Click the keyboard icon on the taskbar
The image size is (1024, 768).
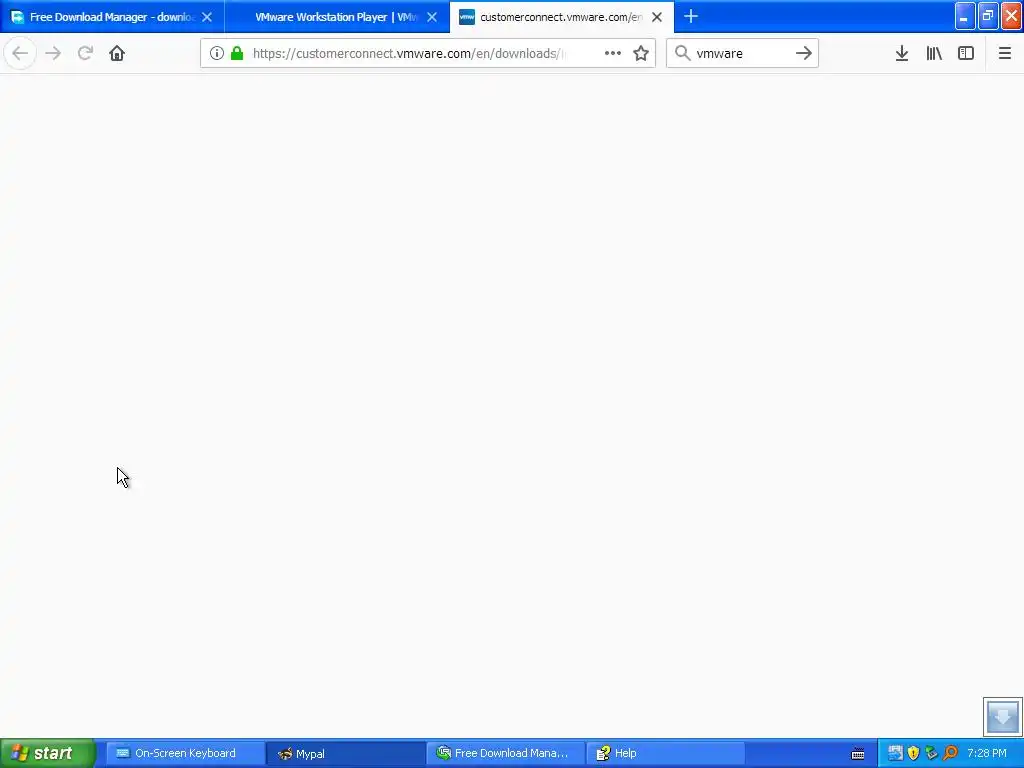click(858, 754)
